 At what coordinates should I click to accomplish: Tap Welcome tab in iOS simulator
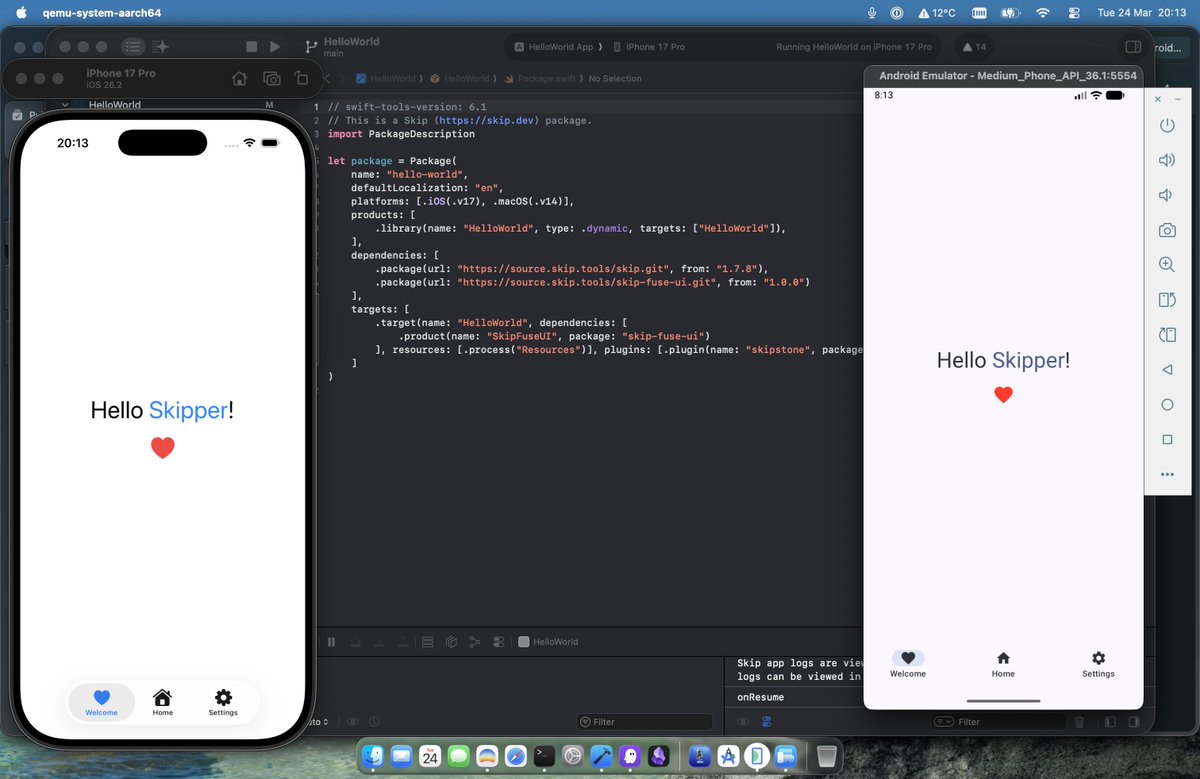click(x=101, y=703)
